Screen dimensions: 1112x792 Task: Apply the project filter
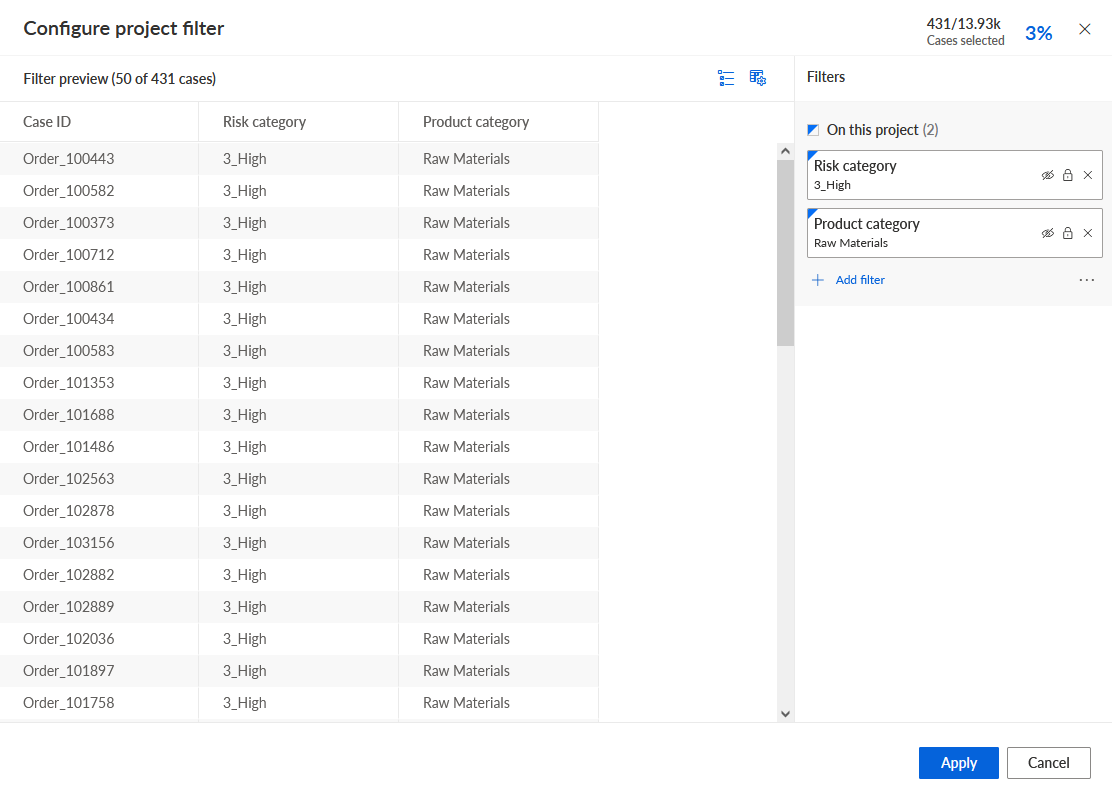pos(959,763)
